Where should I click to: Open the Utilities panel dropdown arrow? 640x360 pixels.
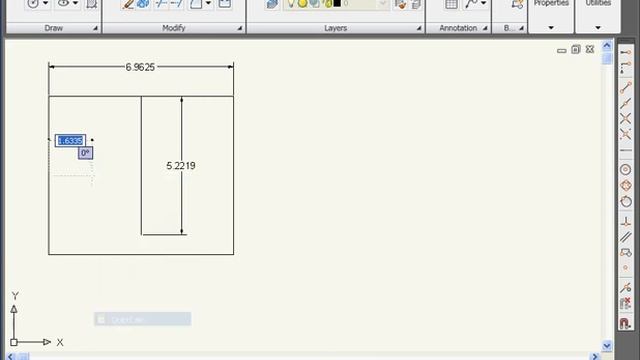coord(598,28)
